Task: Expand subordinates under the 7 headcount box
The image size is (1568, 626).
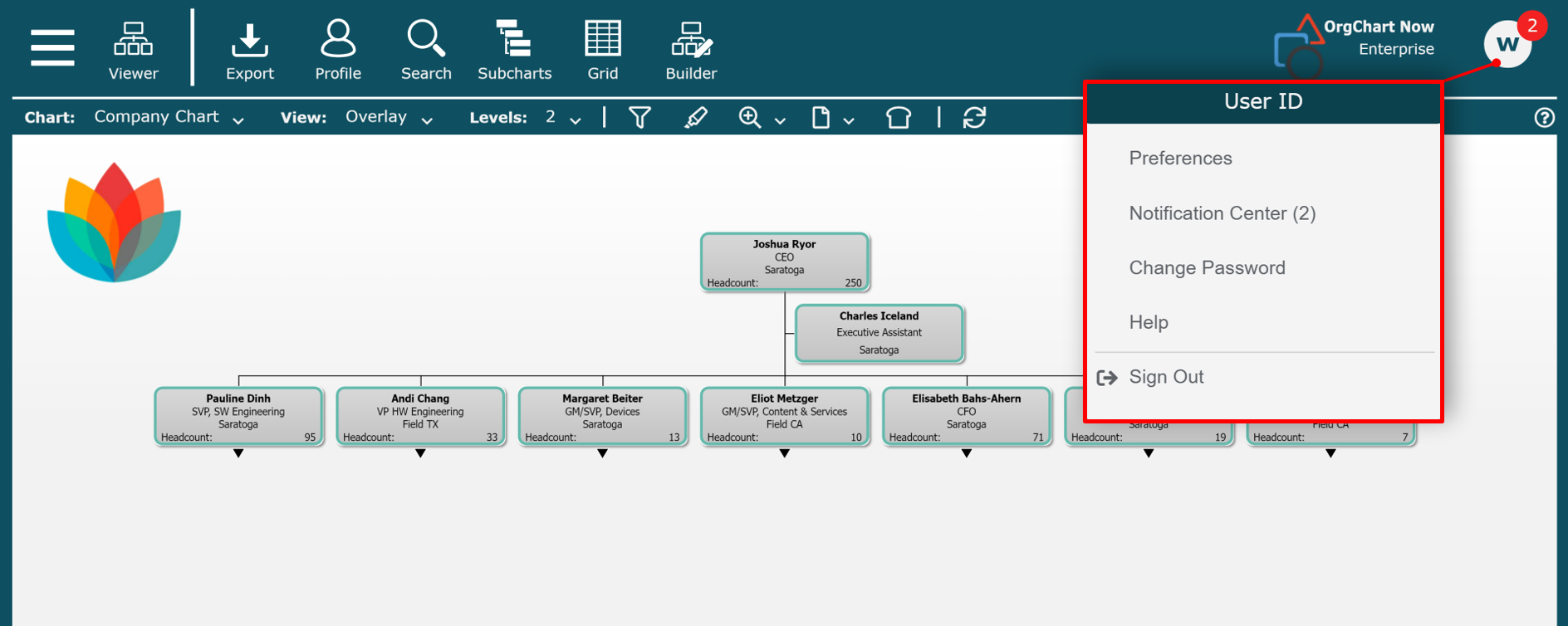Action: 1330,453
